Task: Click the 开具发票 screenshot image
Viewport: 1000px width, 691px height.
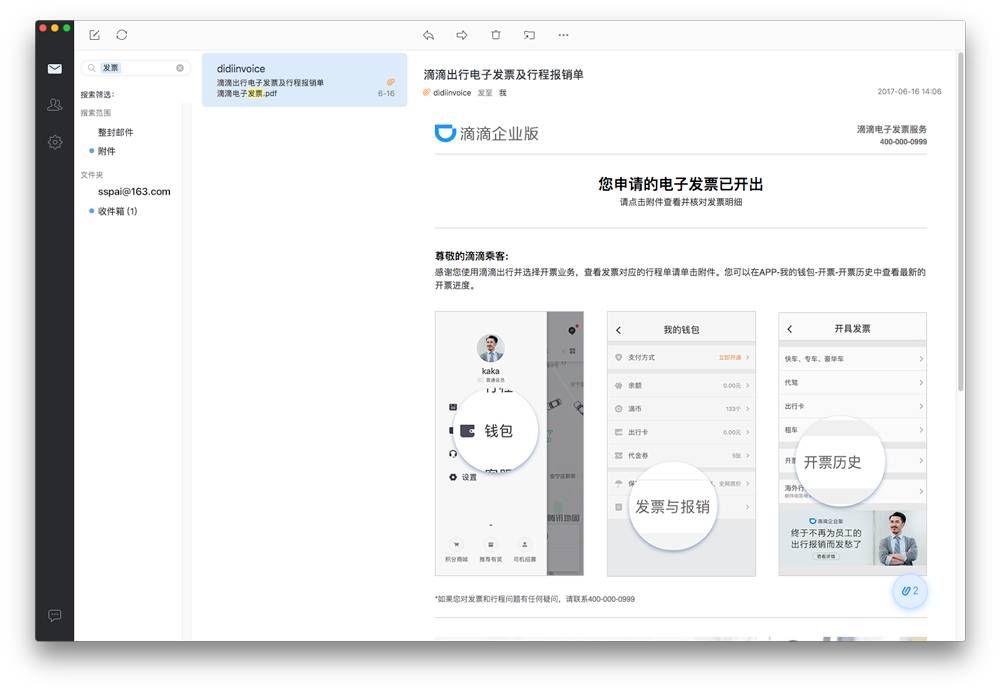Action: (x=853, y=444)
